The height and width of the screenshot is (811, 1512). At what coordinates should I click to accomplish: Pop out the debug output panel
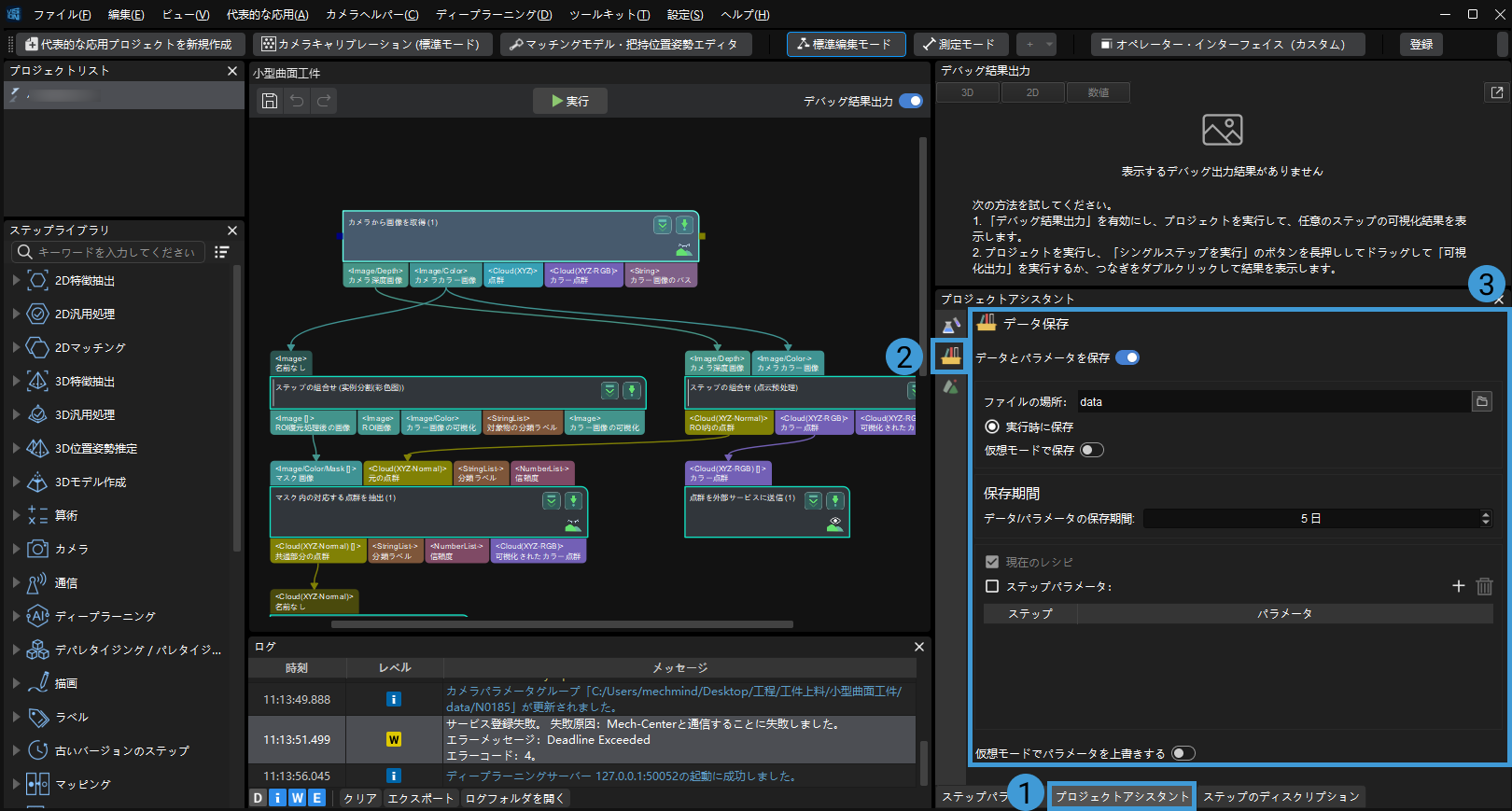pos(1497,92)
